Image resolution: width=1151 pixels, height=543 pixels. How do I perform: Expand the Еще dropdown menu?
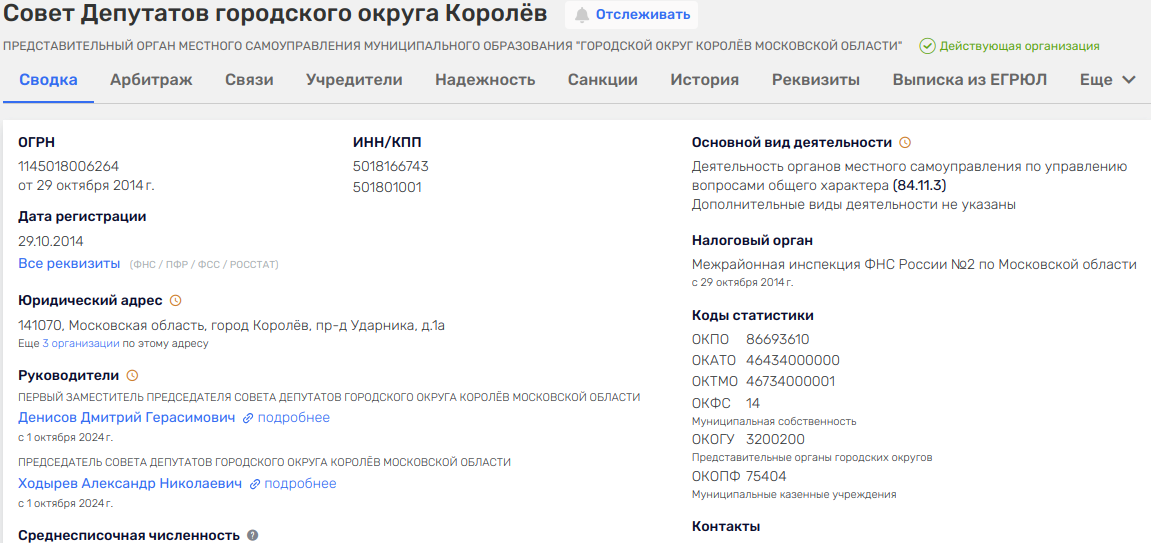tap(1108, 80)
